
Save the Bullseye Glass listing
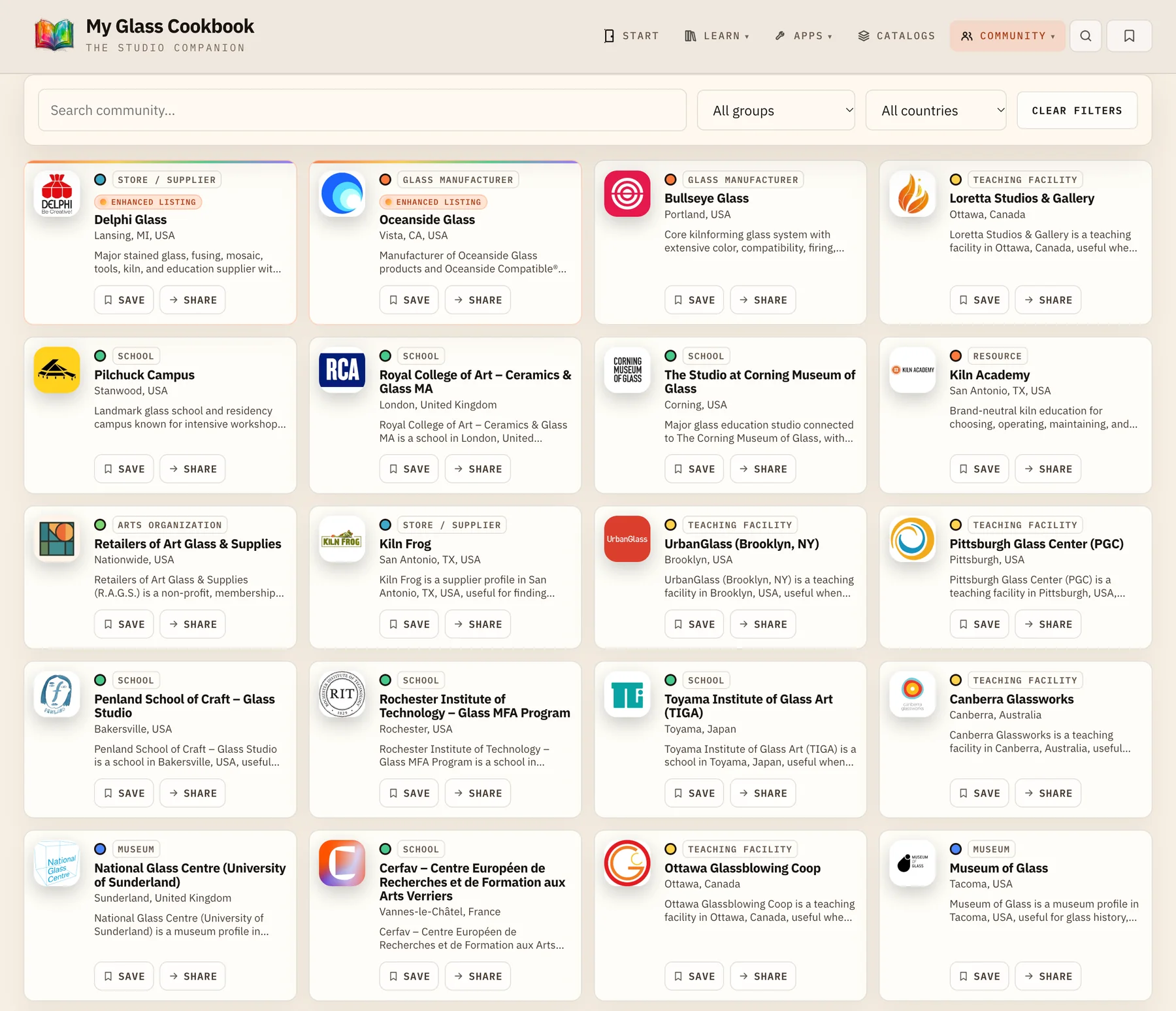[694, 300]
